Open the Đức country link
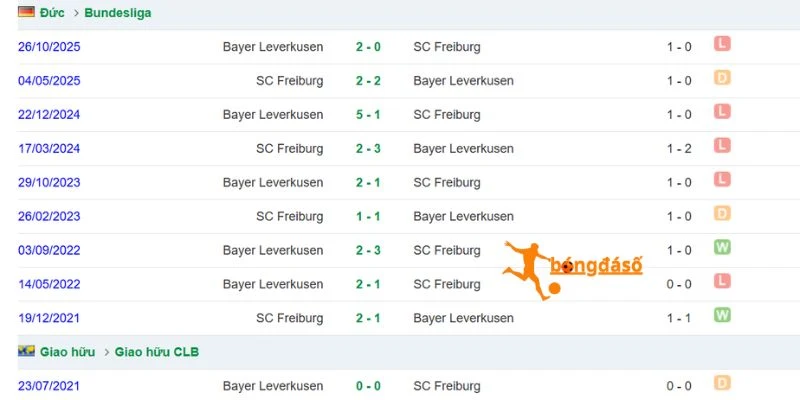800x400 pixels. pos(52,13)
